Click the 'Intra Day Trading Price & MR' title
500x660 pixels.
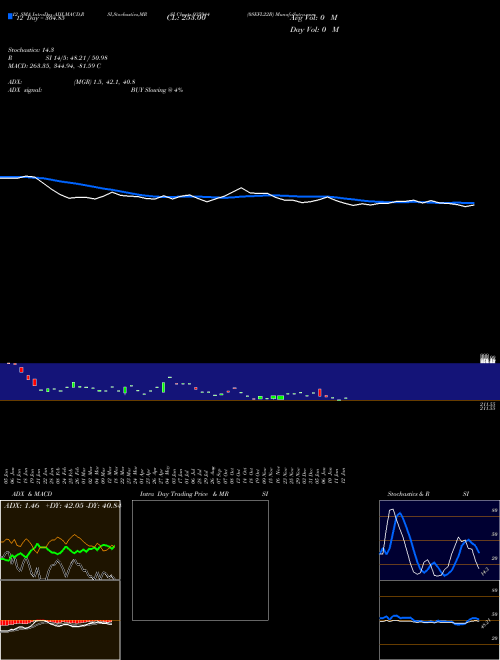(x=184, y=494)
